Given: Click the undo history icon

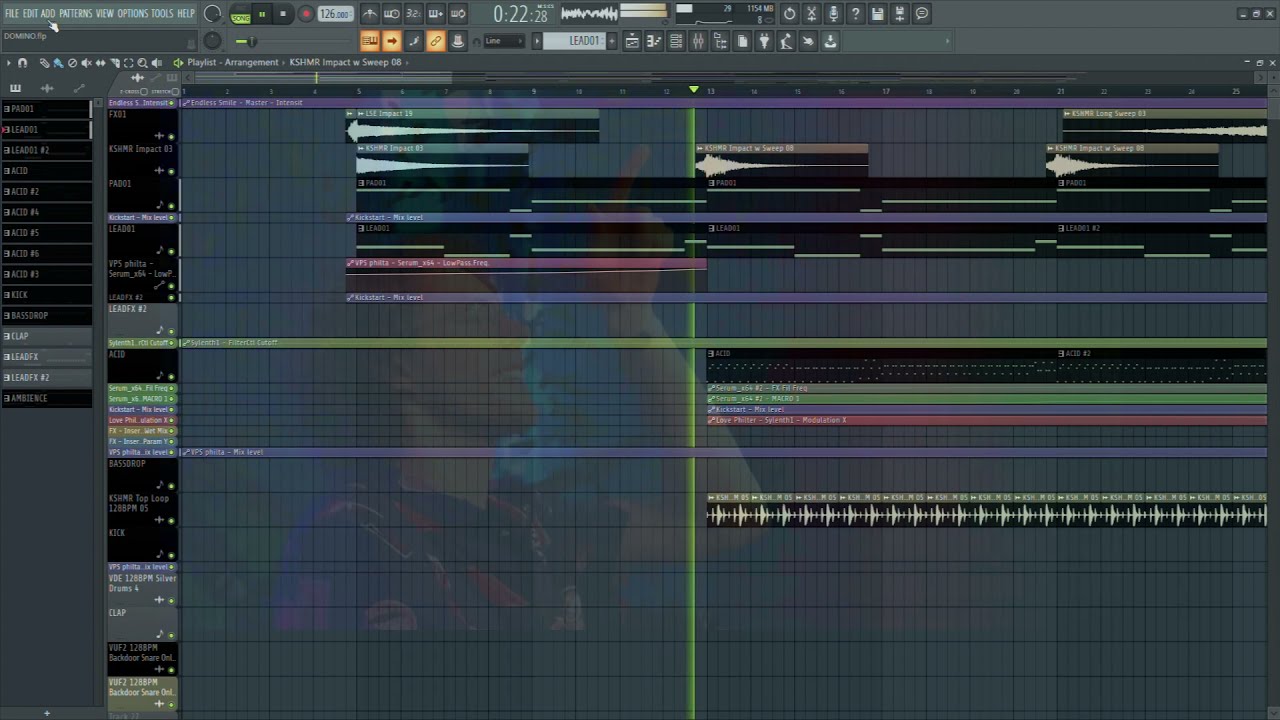Looking at the screenshot, I should pos(790,14).
